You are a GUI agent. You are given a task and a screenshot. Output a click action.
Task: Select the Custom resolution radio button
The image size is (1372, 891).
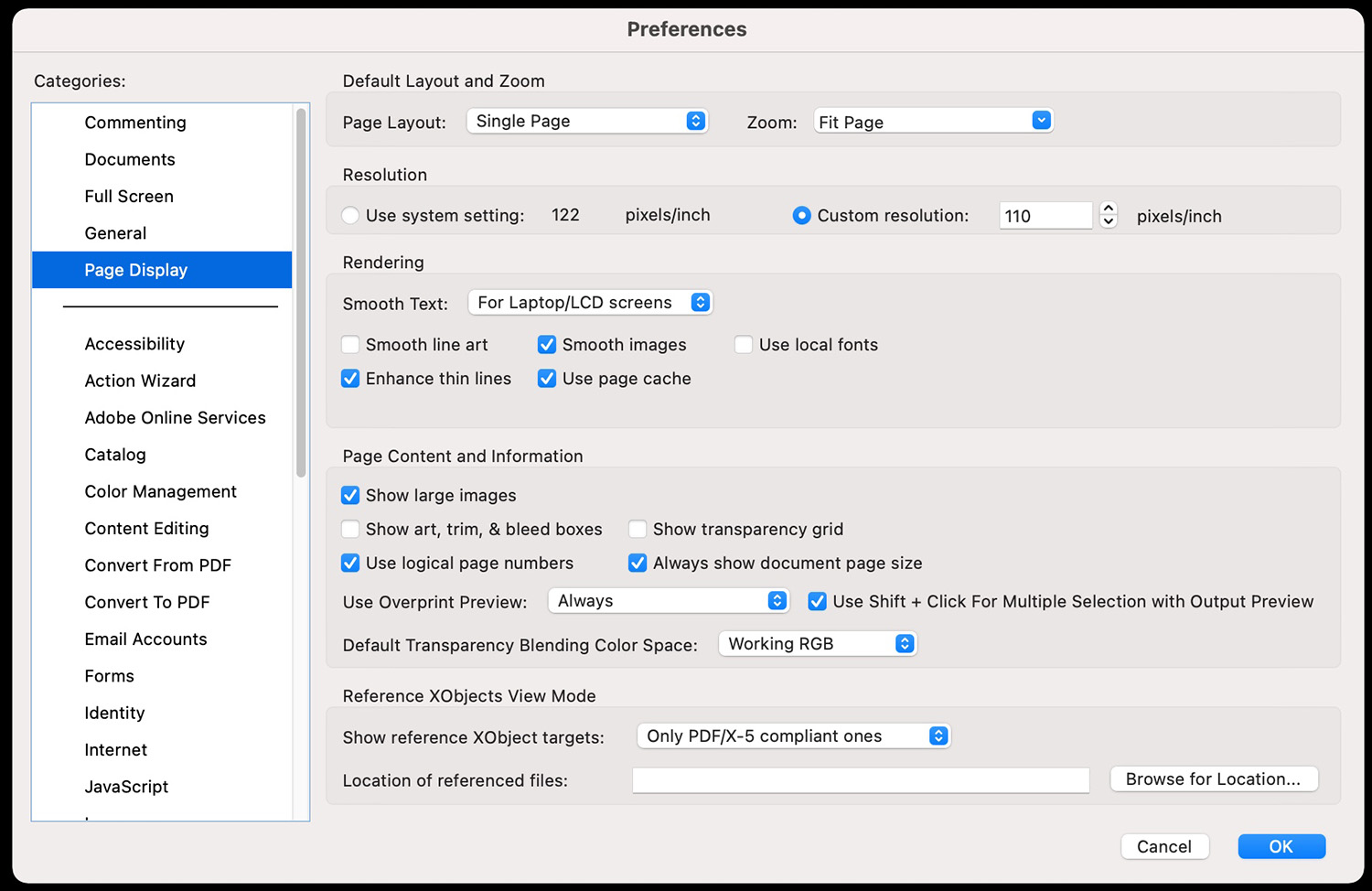pyautogui.click(x=801, y=216)
